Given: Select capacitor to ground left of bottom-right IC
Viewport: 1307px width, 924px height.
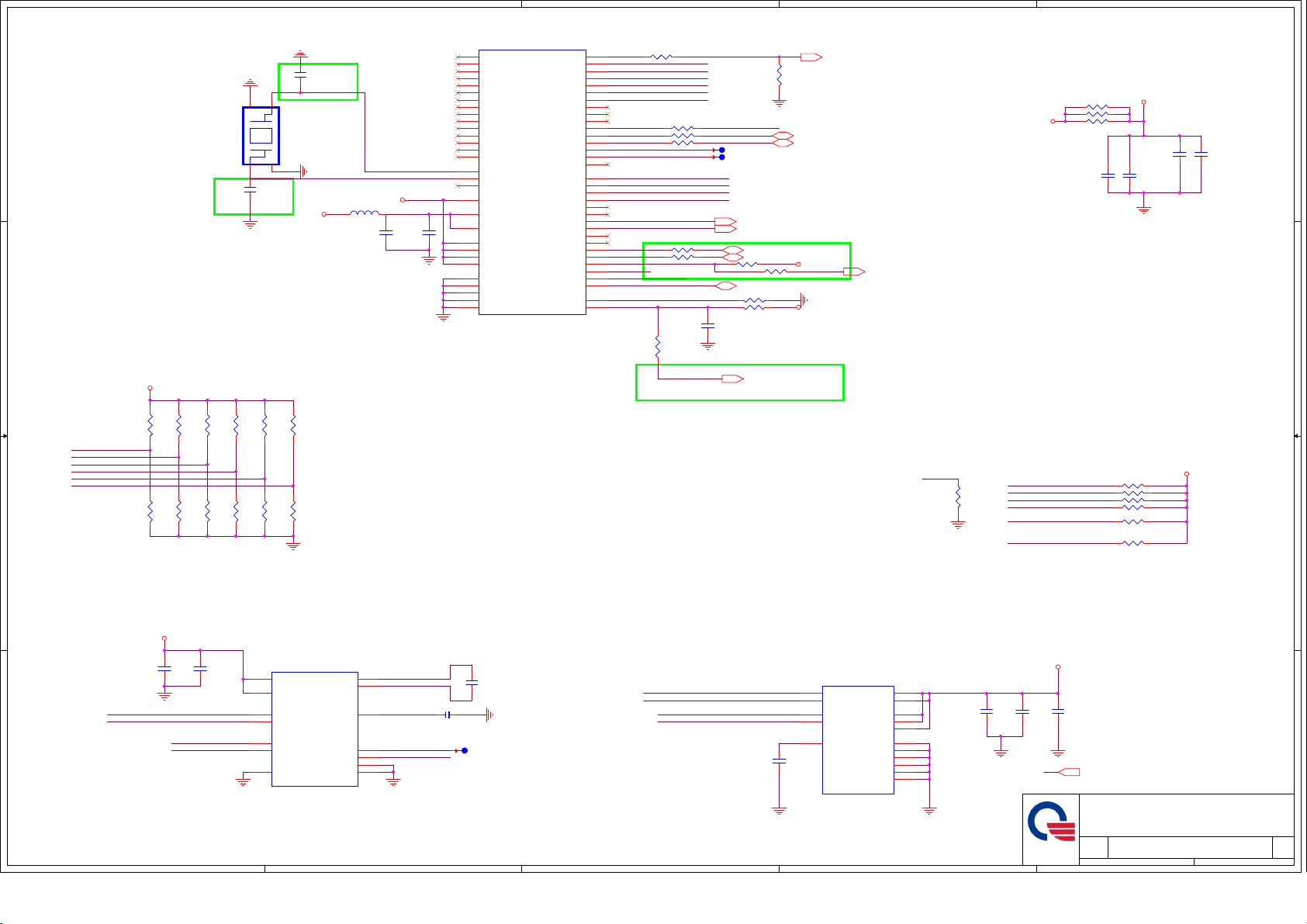Looking at the screenshot, I should pyautogui.click(x=780, y=761).
